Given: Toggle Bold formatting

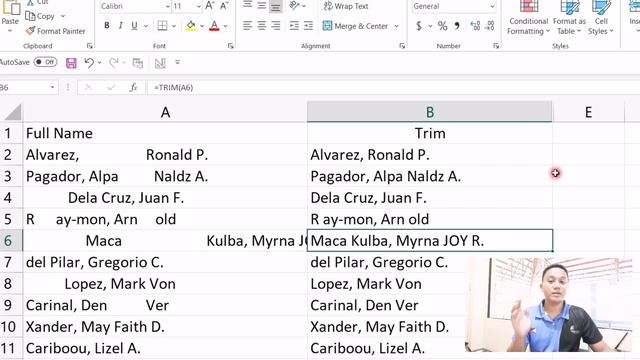Looking at the screenshot, I should coord(107,26).
